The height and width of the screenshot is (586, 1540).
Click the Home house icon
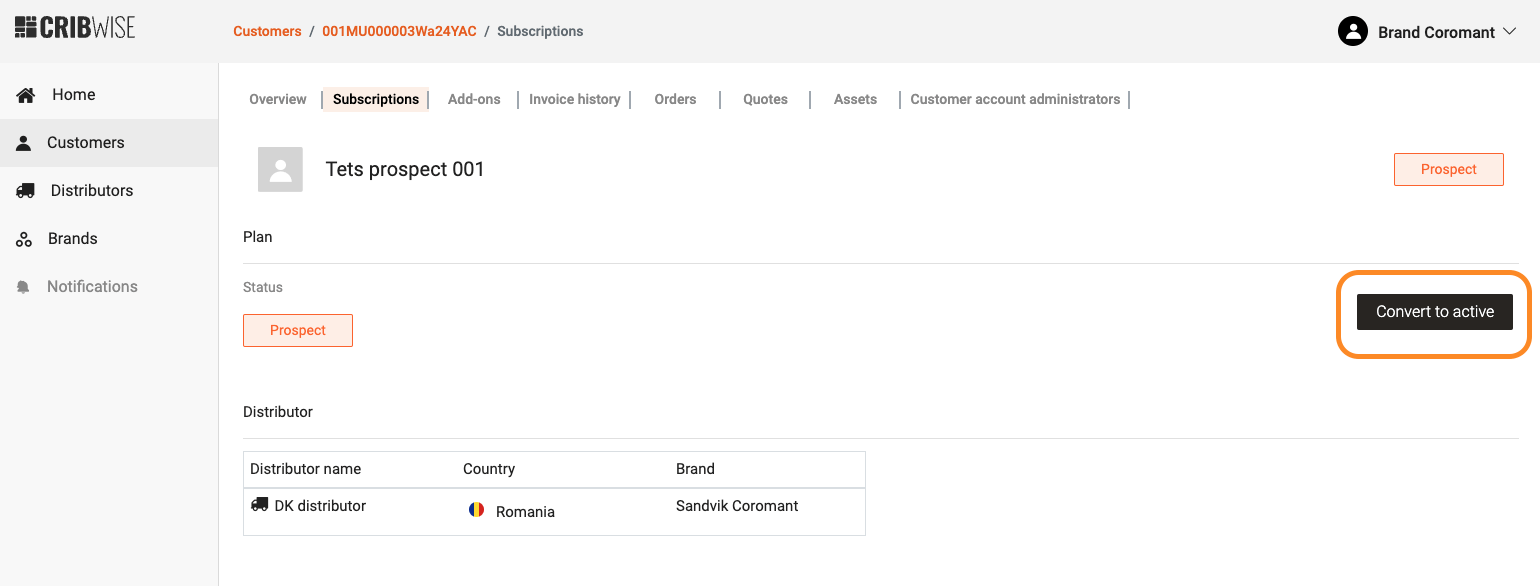click(x=26, y=95)
